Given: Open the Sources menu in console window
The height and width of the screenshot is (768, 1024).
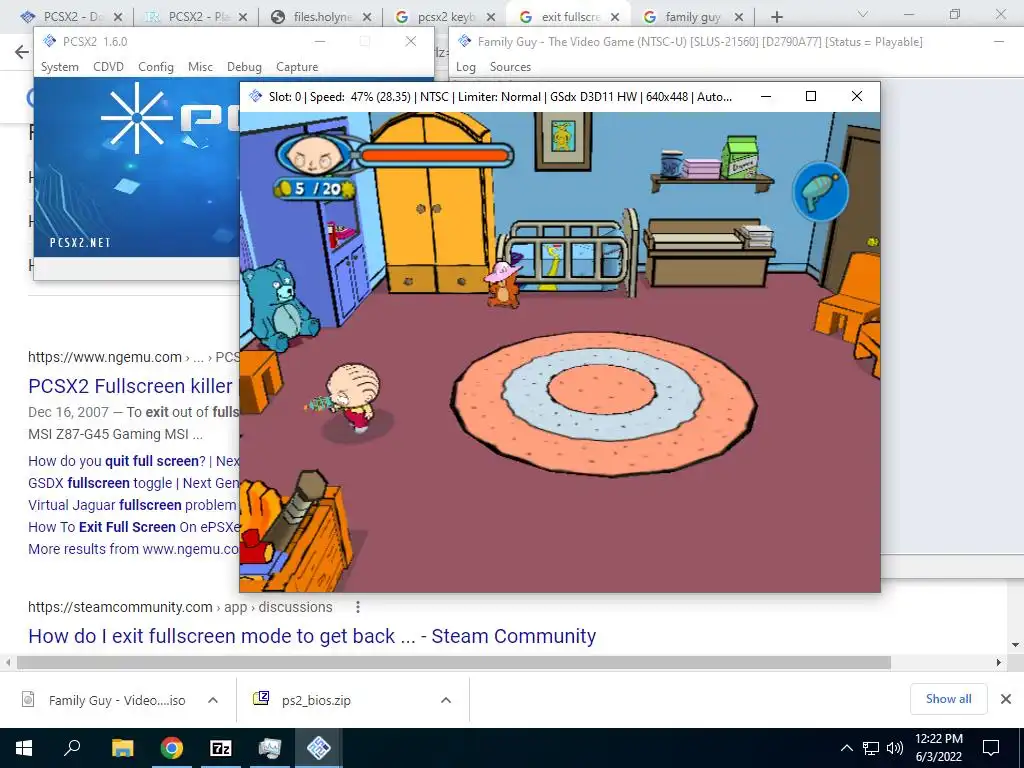Looking at the screenshot, I should click(x=510, y=67).
